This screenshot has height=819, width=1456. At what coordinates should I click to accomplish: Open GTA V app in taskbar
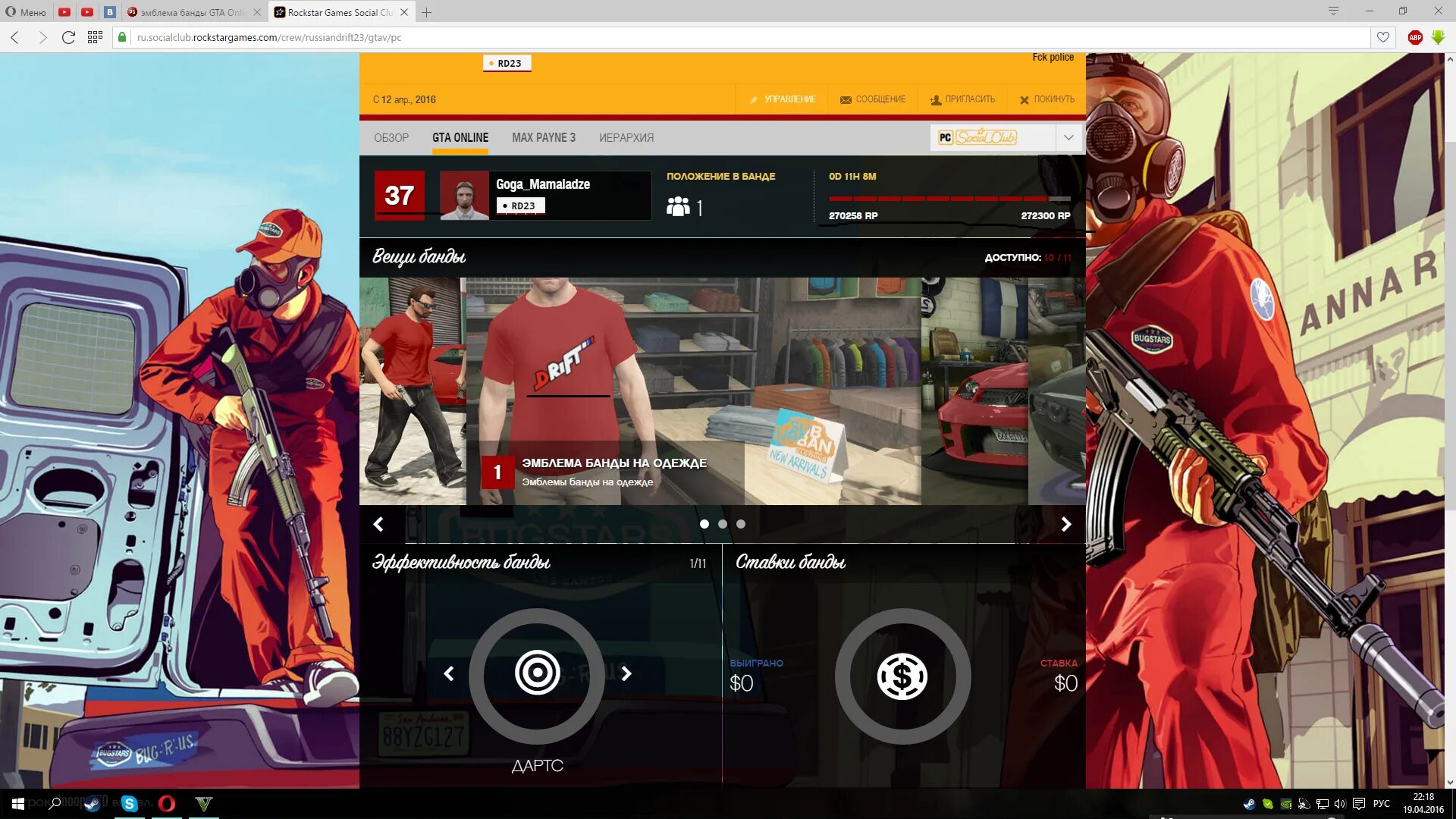click(204, 804)
